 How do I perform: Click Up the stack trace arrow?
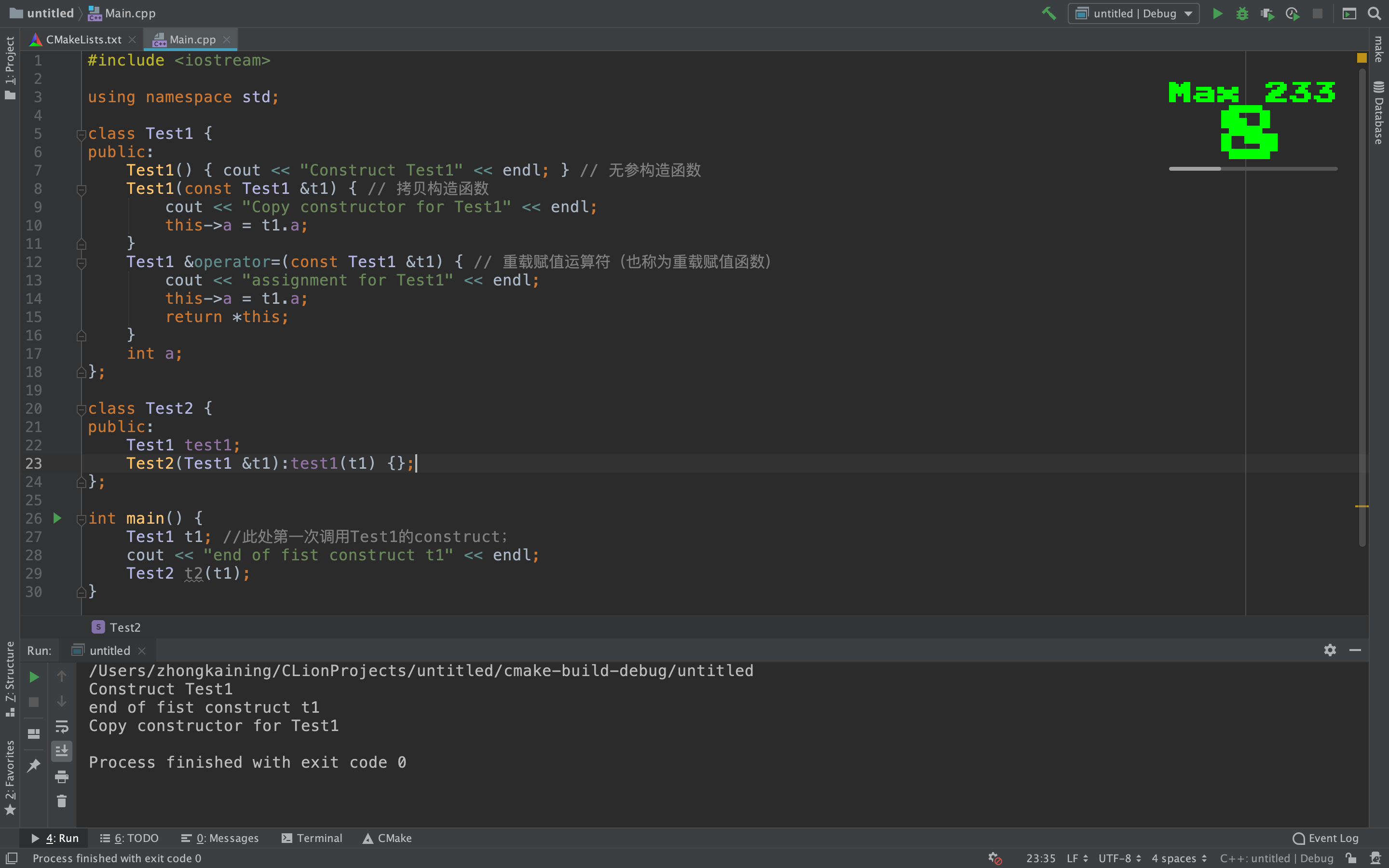(61, 676)
